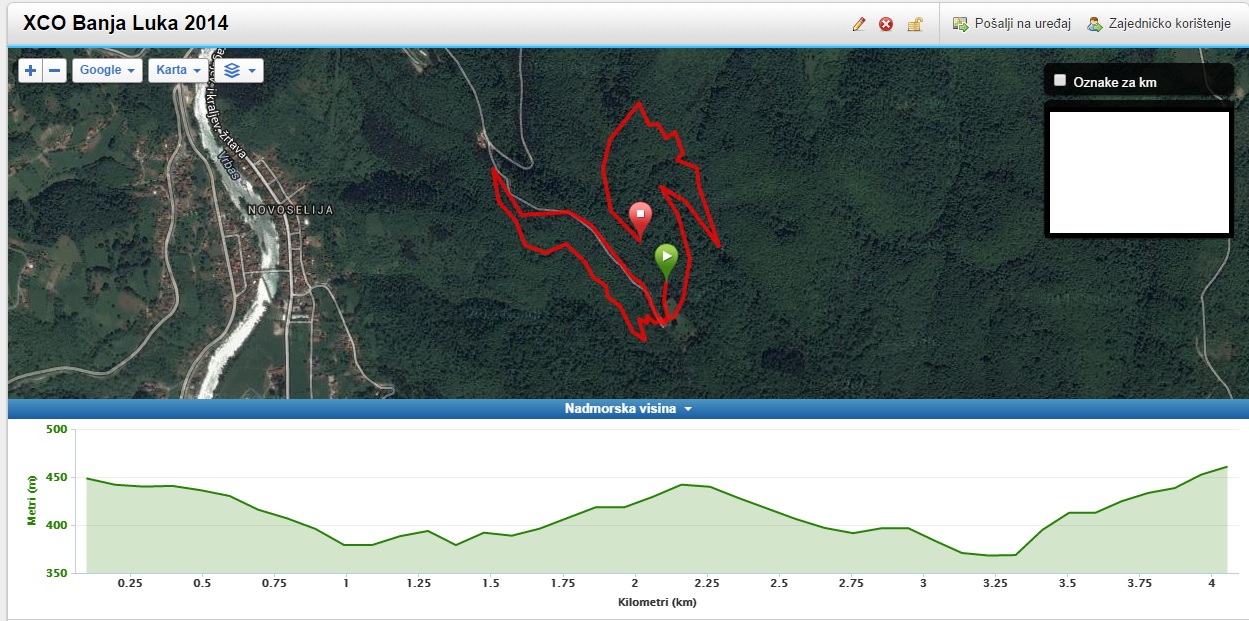
Task: Click the padlock privacy icon
Action: 914,24
